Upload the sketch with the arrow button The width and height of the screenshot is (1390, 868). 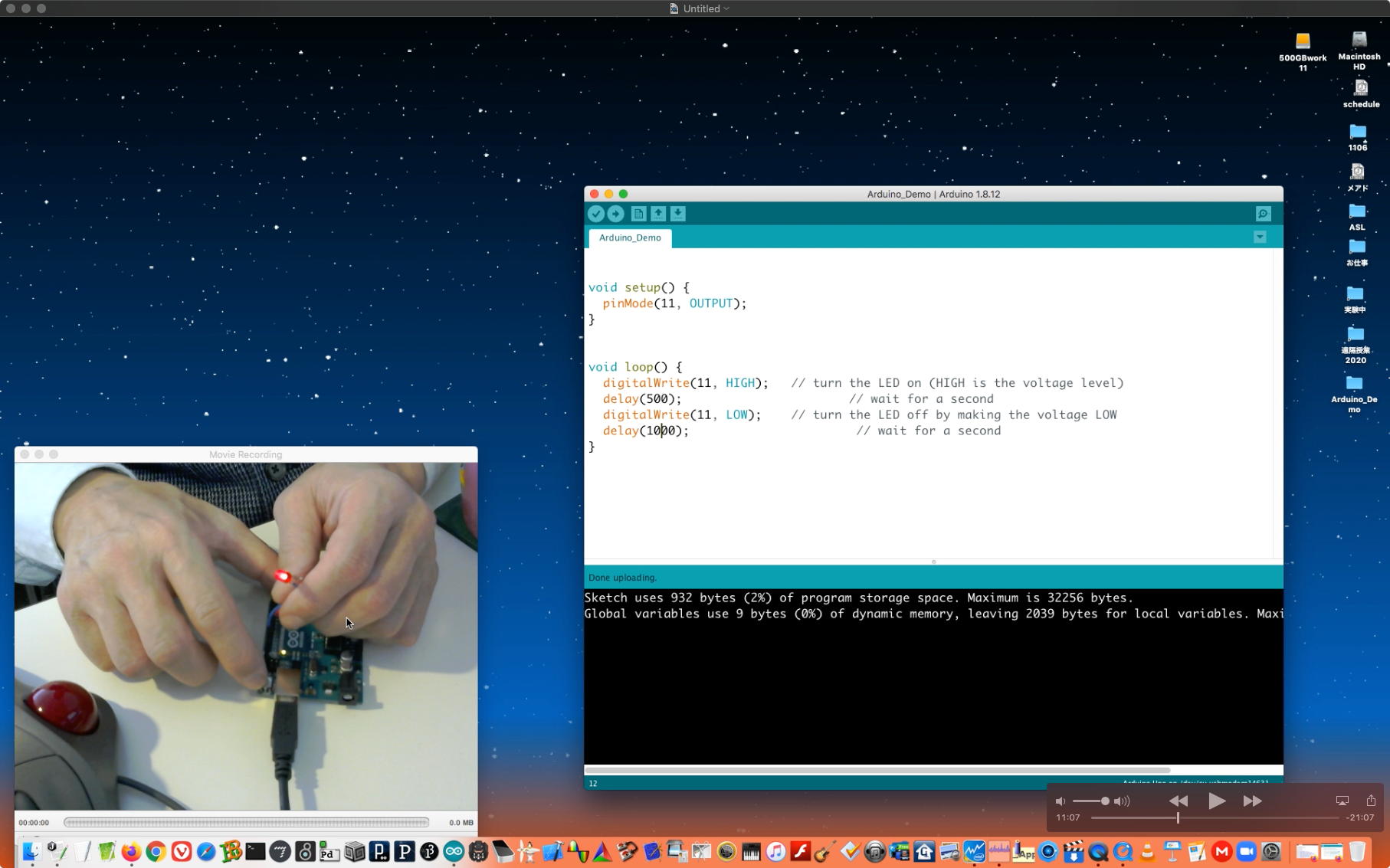(x=615, y=214)
